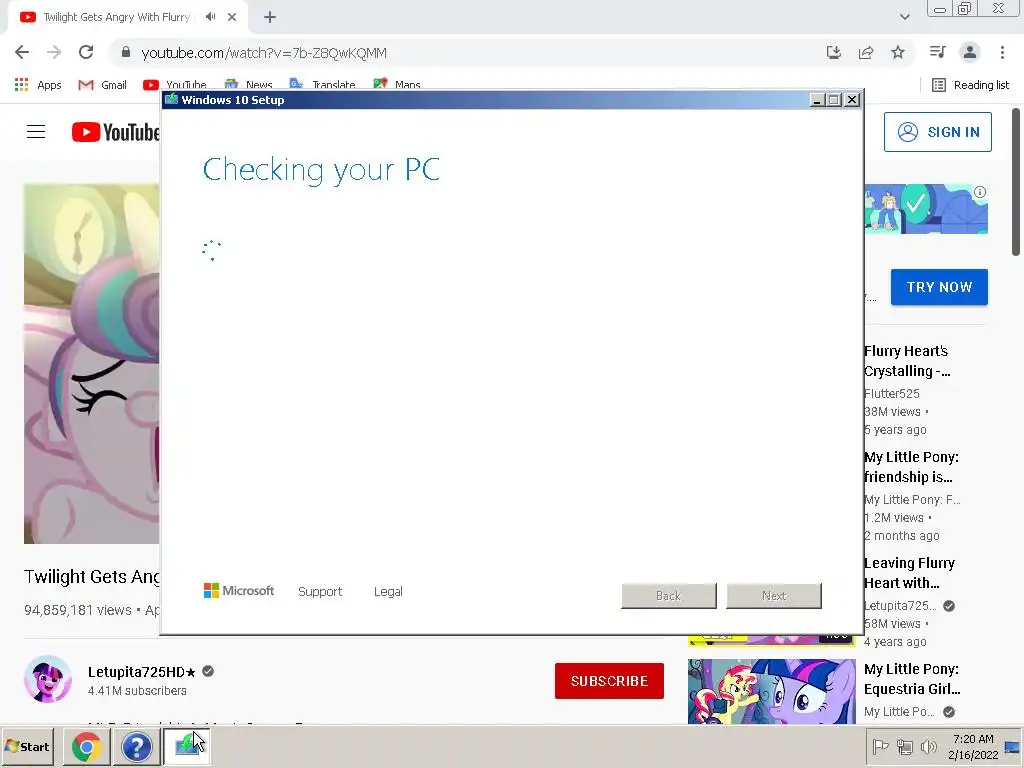
Task: Open the Chrome profile avatar
Action: (x=970, y=52)
